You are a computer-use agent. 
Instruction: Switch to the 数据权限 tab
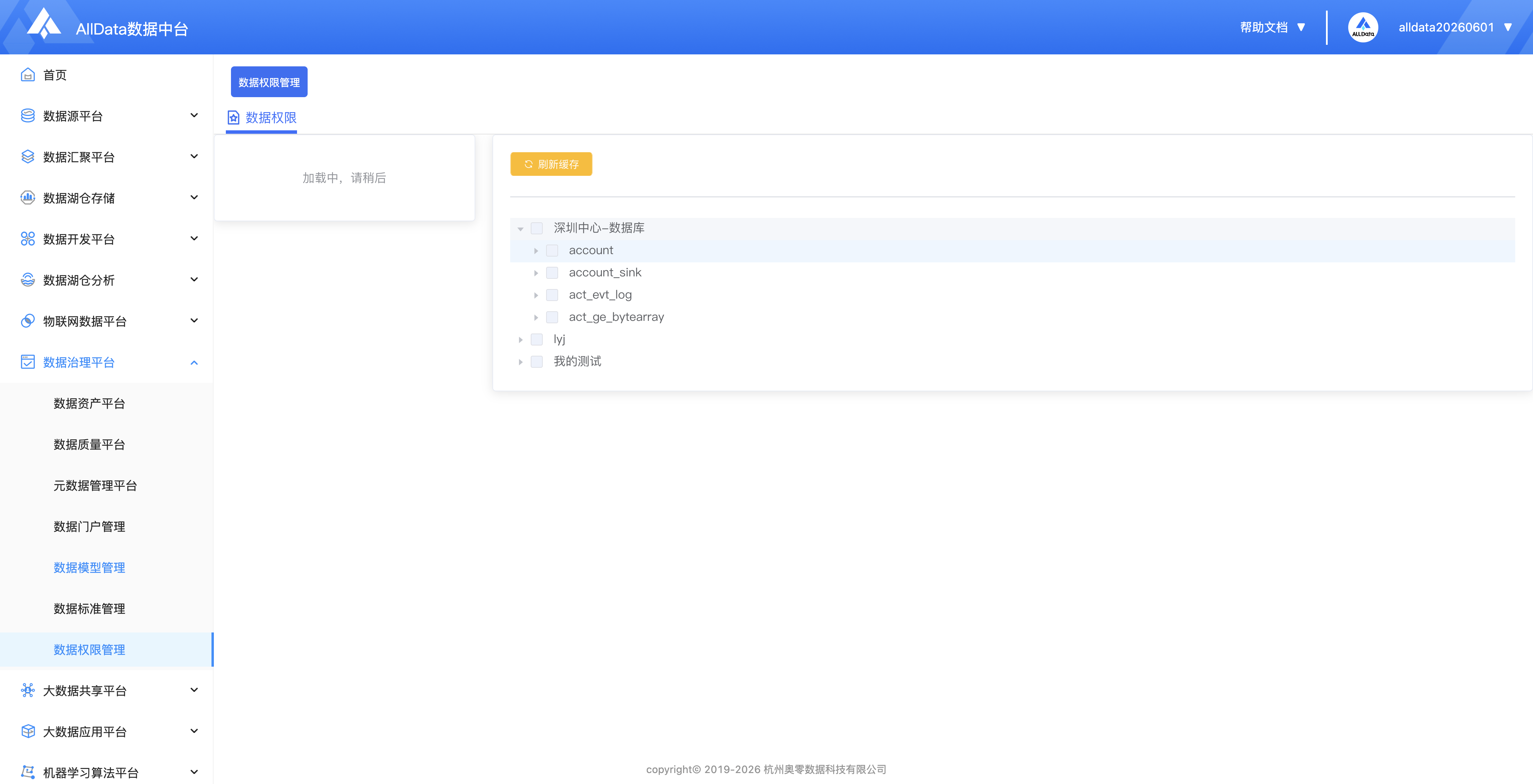[261, 118]
